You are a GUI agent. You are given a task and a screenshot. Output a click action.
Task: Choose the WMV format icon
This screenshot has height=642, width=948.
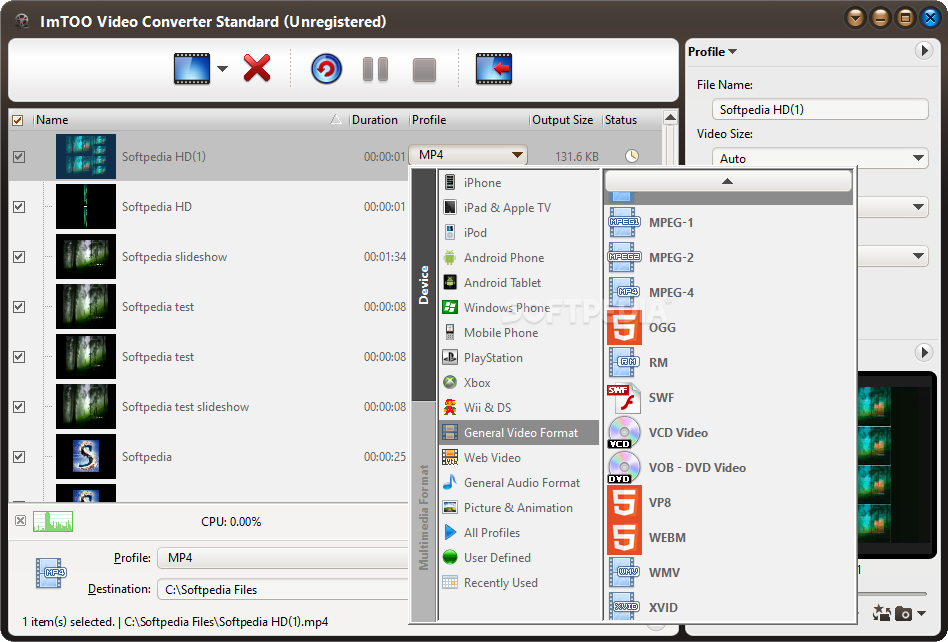[x=624, y=572]
